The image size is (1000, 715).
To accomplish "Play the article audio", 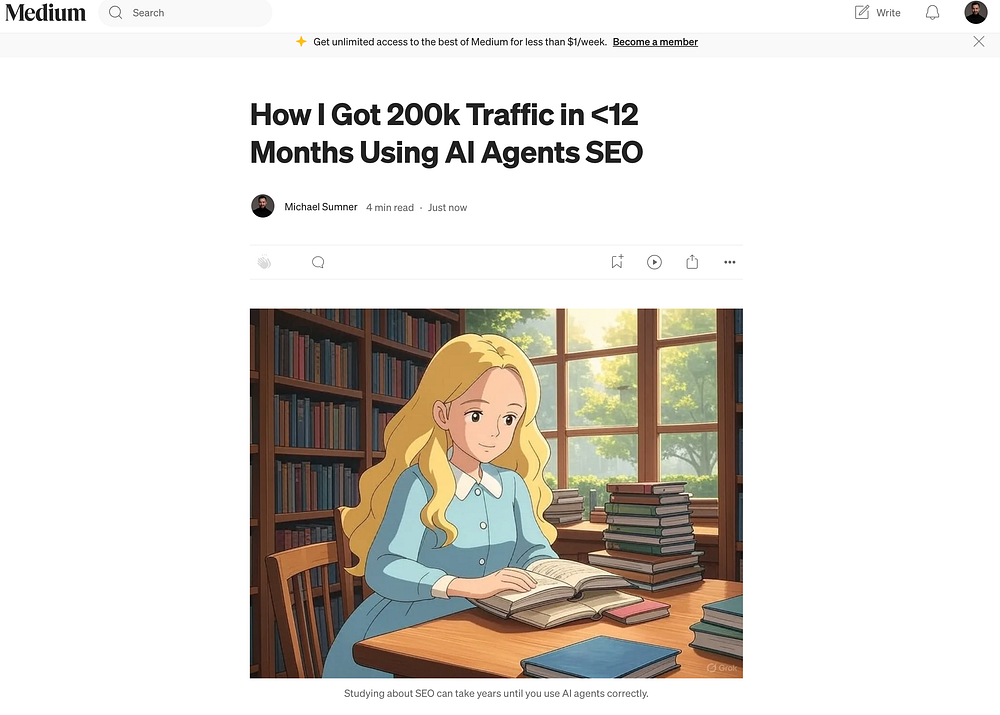I will point(654,262).
